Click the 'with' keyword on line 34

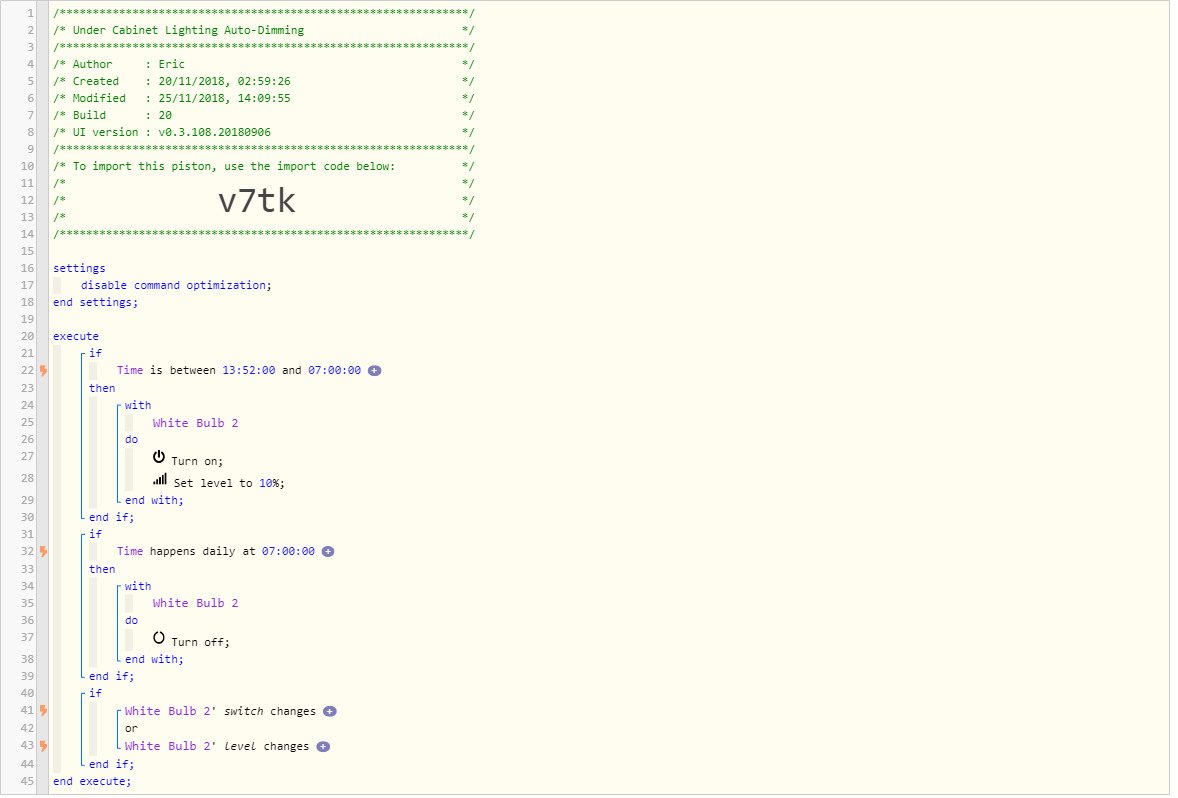(138, 587)
